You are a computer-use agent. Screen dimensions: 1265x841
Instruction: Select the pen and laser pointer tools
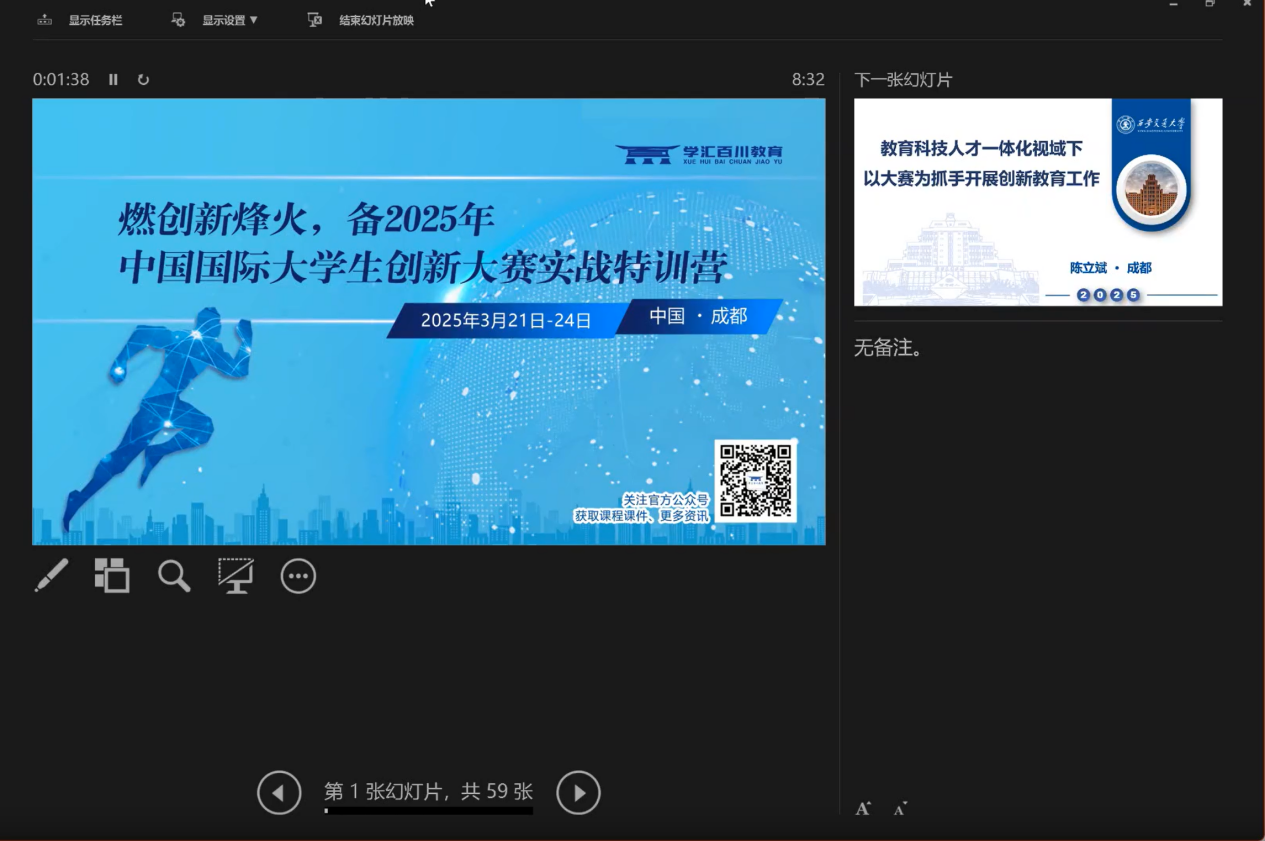(51, 576)
